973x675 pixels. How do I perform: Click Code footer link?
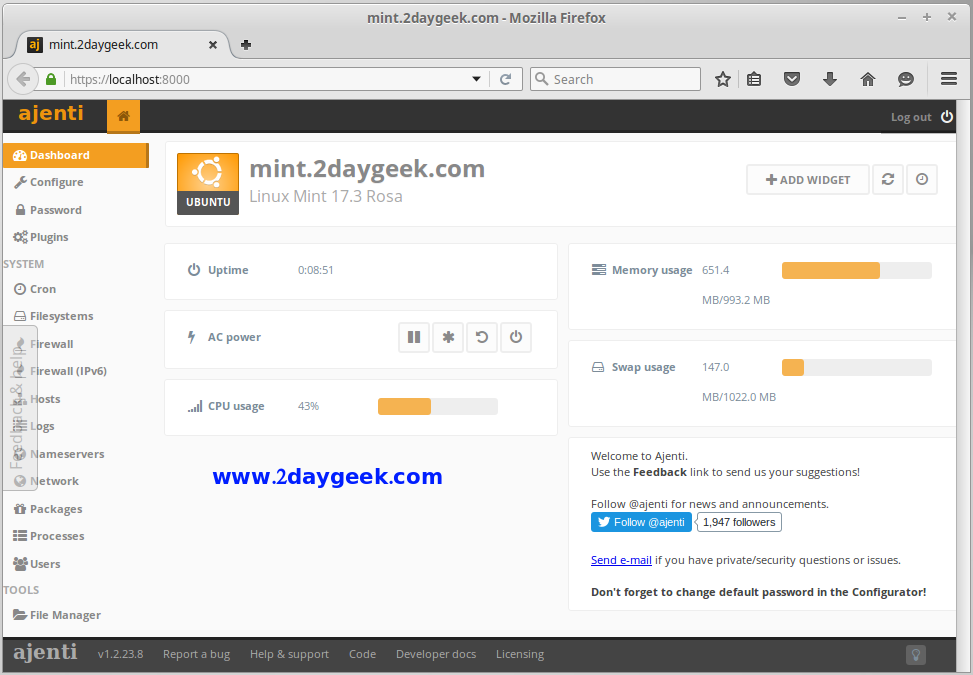point(362,654)
